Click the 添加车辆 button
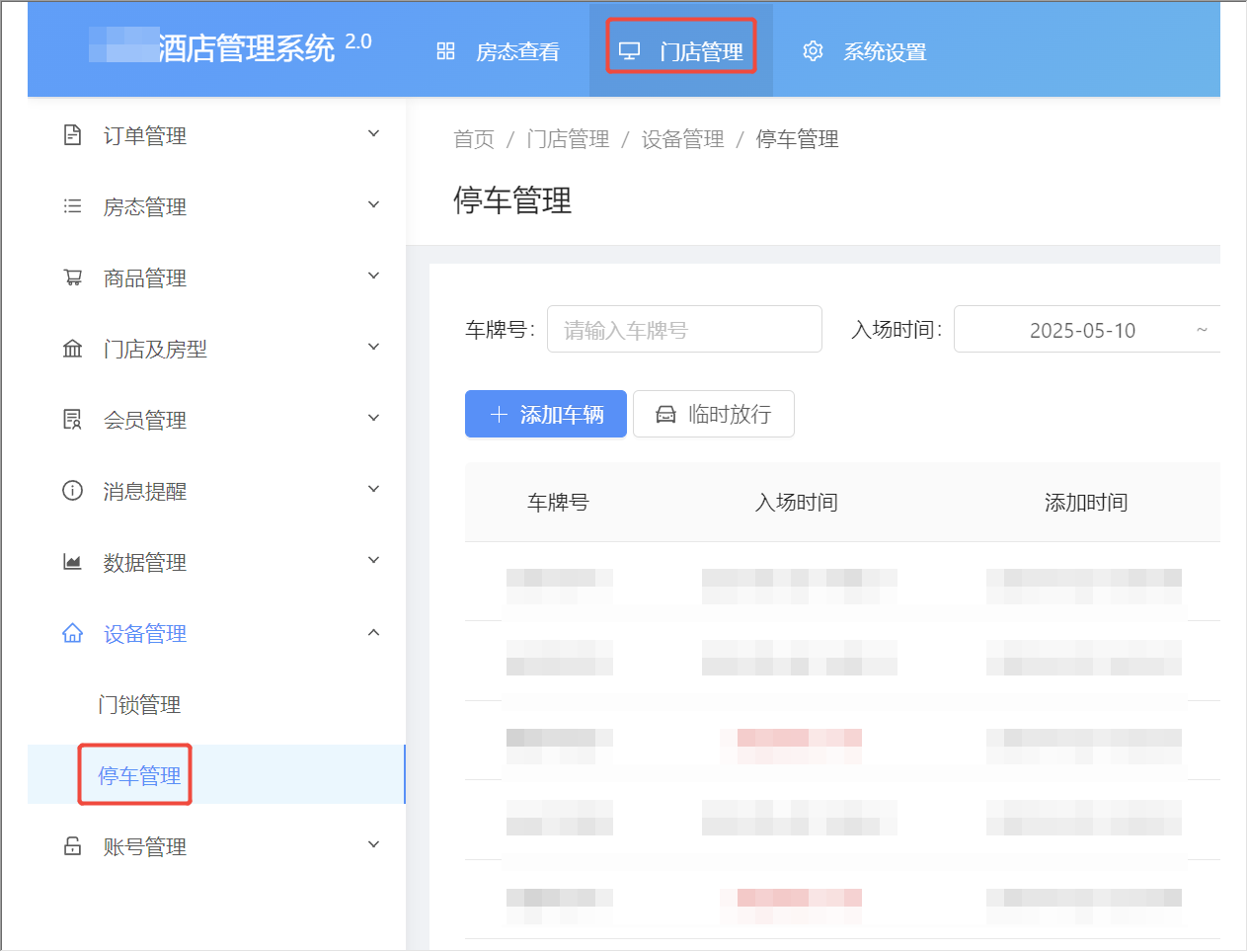Image resolution: width=1248 pixels, height=952 pixels. [546, 414]
